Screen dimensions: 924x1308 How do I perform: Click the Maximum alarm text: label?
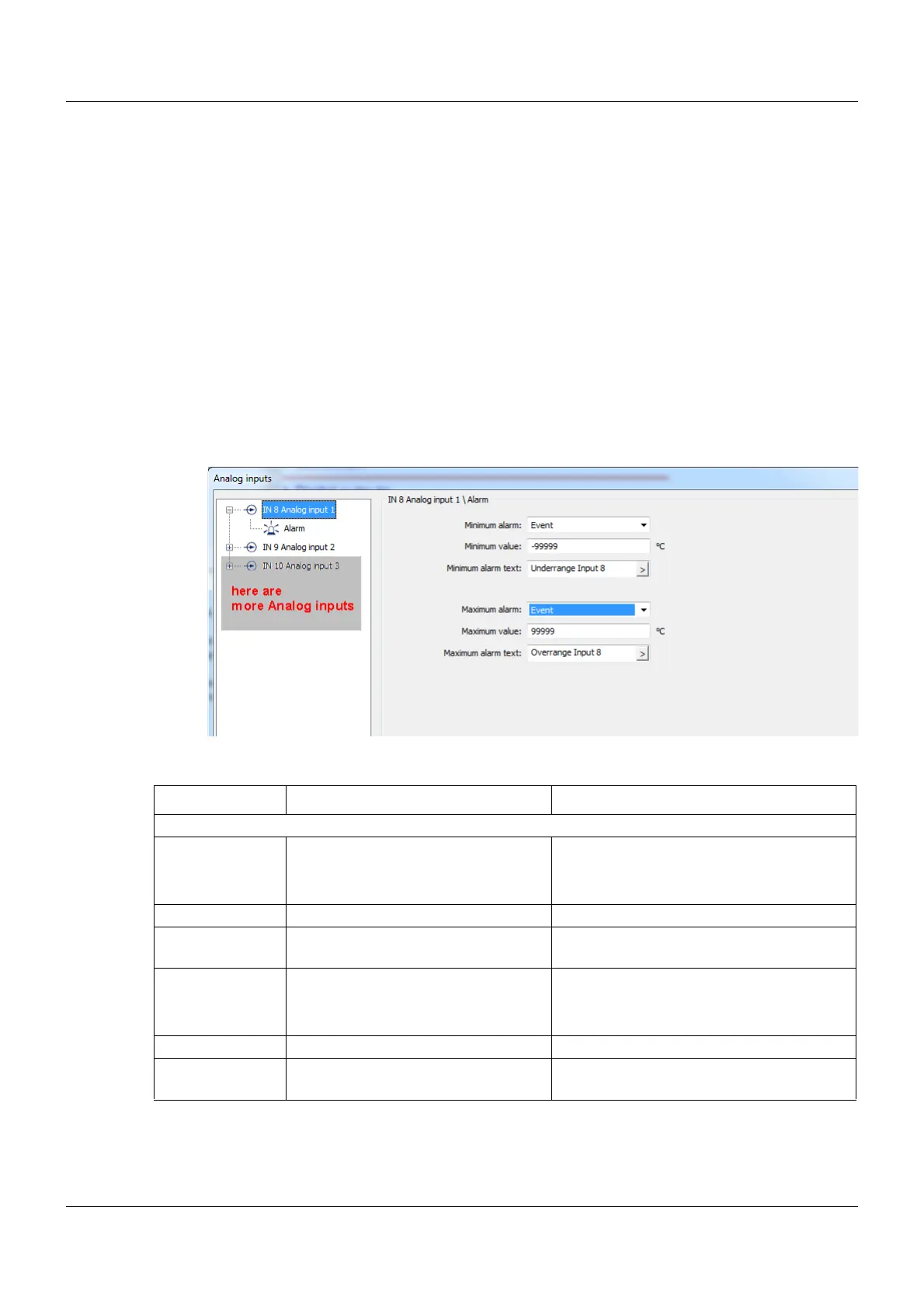pyautogui.click(x=483, y=653)
